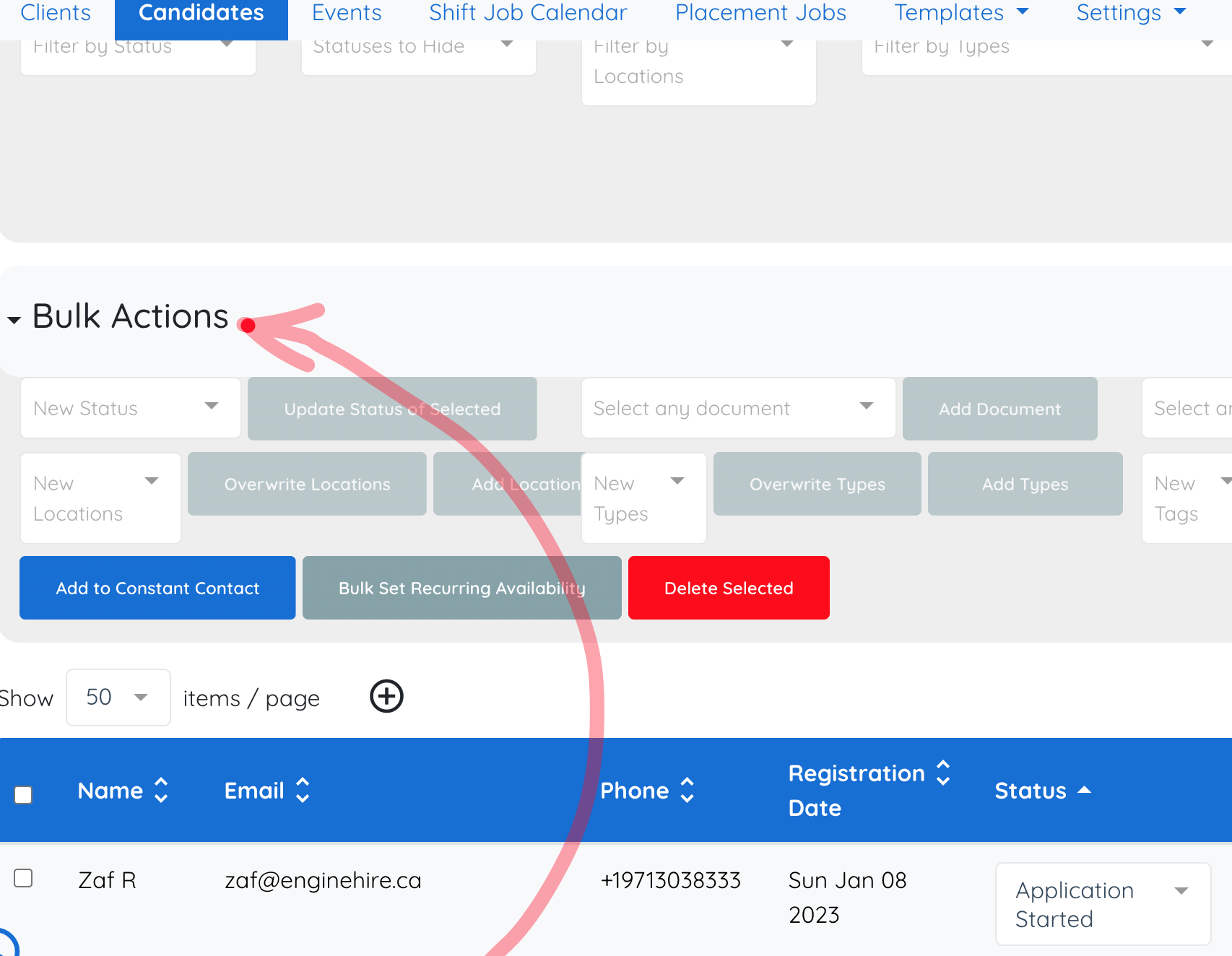Open the New Status dropdown
The image size is (1232, 956).
tap(130, 408)
